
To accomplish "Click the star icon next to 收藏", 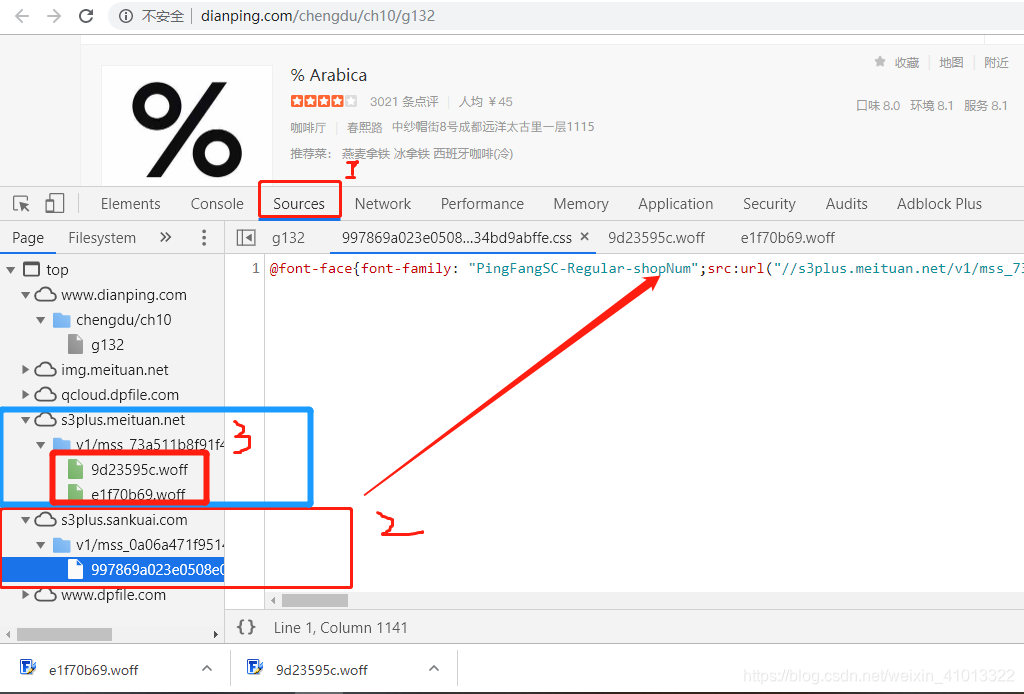I will coord(880,61).
